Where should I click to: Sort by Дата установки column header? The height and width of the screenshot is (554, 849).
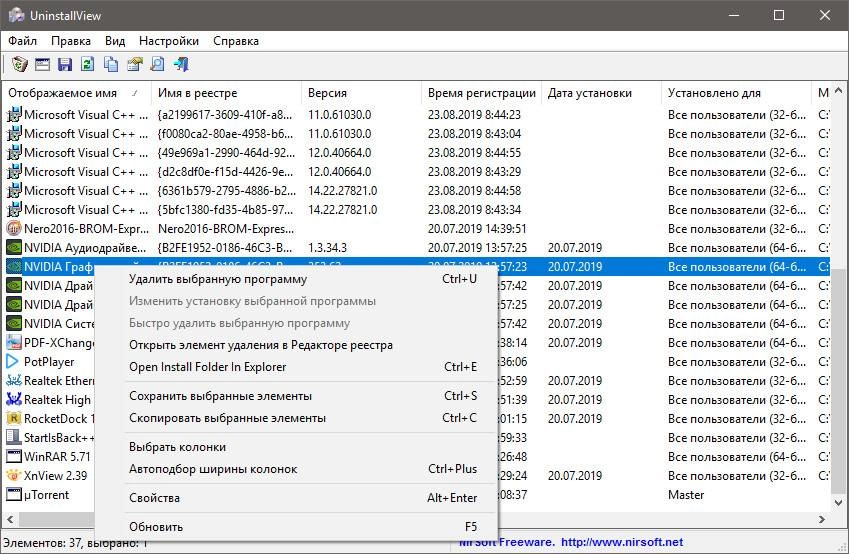click(602, 93)
